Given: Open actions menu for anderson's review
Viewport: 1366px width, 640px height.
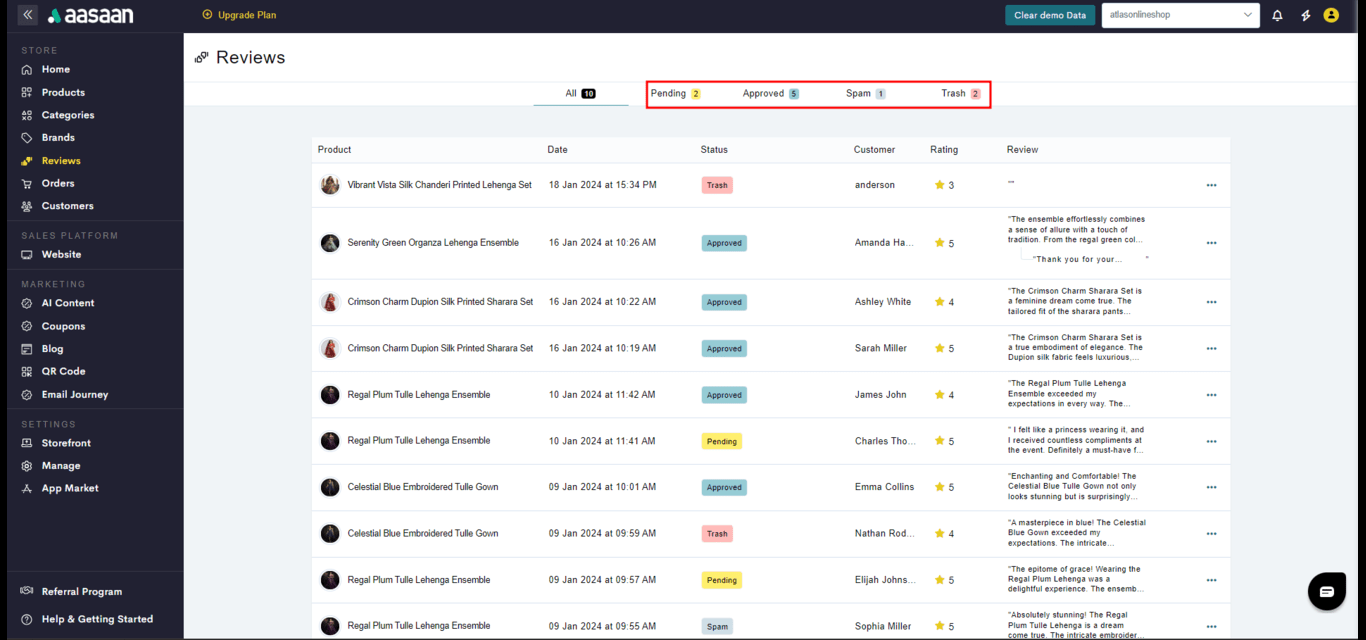Looking at the screenshot, I should coord(1211,185).
